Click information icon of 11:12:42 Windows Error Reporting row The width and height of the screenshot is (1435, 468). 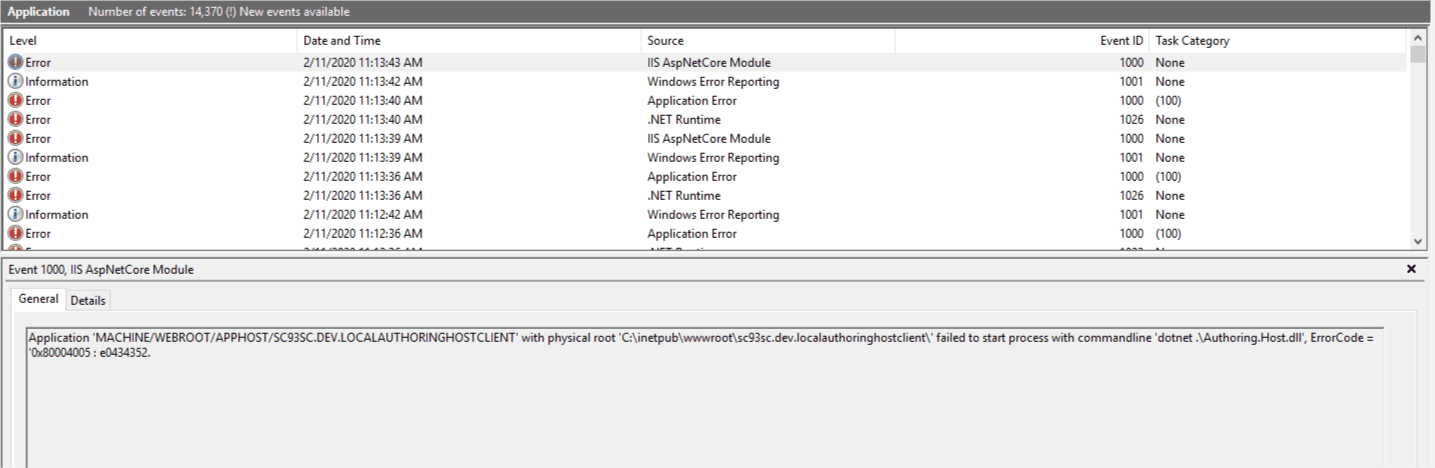(15, 214)
